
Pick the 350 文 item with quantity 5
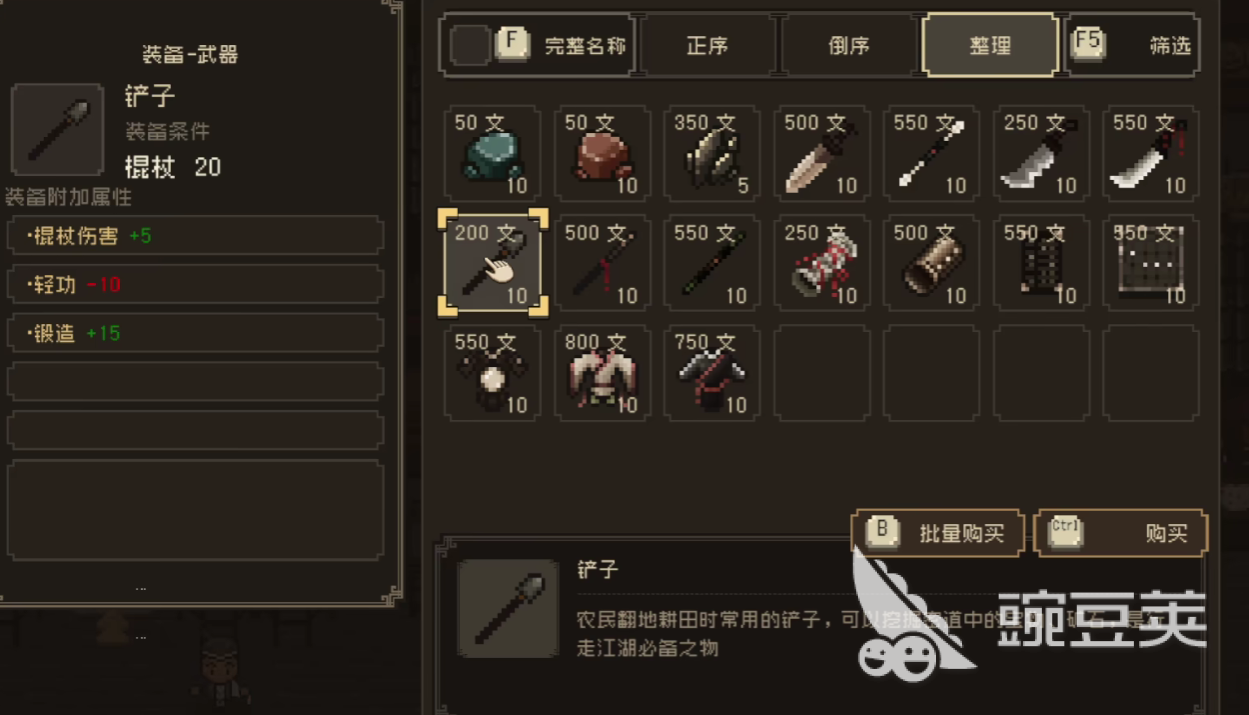coord(712,154)
